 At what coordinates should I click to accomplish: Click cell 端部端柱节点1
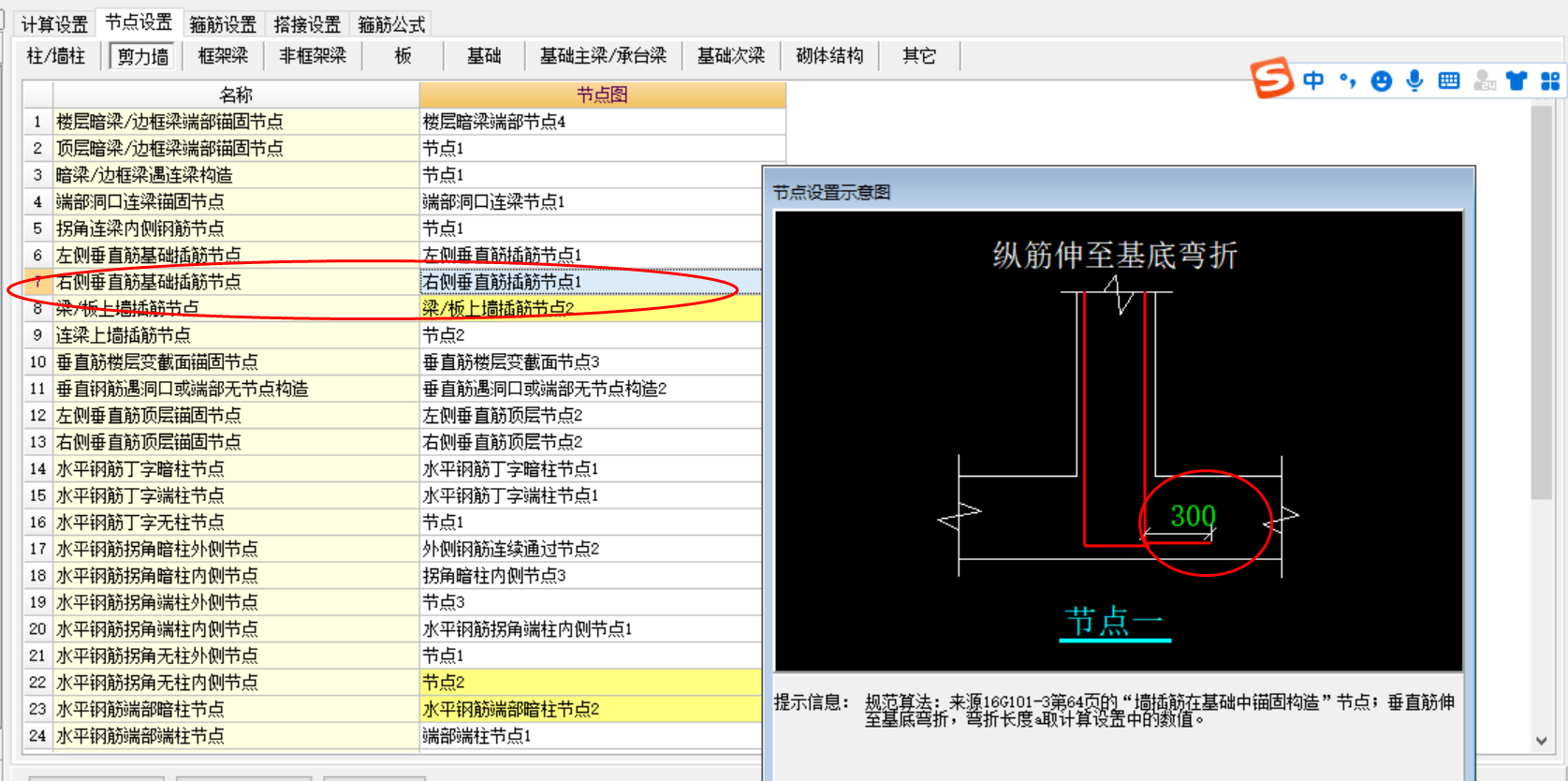click(591, 735)
